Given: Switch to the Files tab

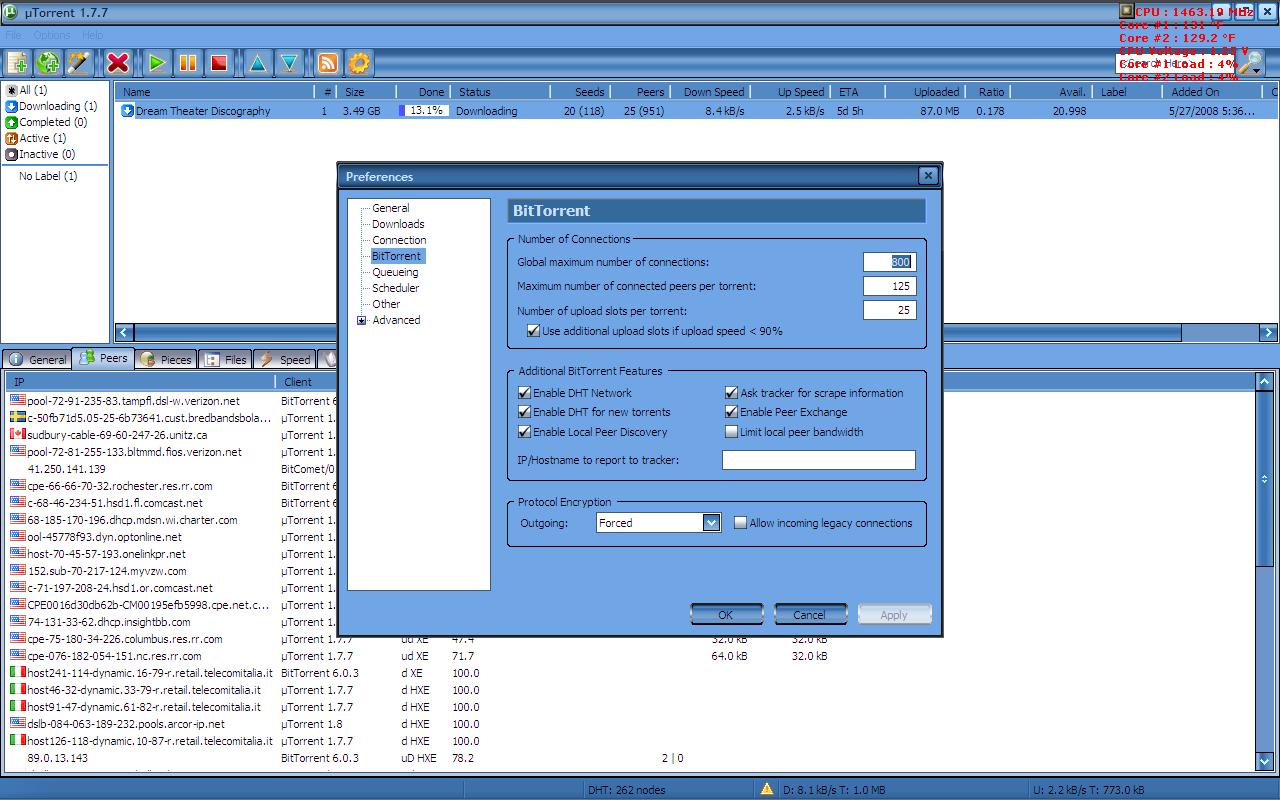Looking at the screenshot, I should [x=225, y=359].
